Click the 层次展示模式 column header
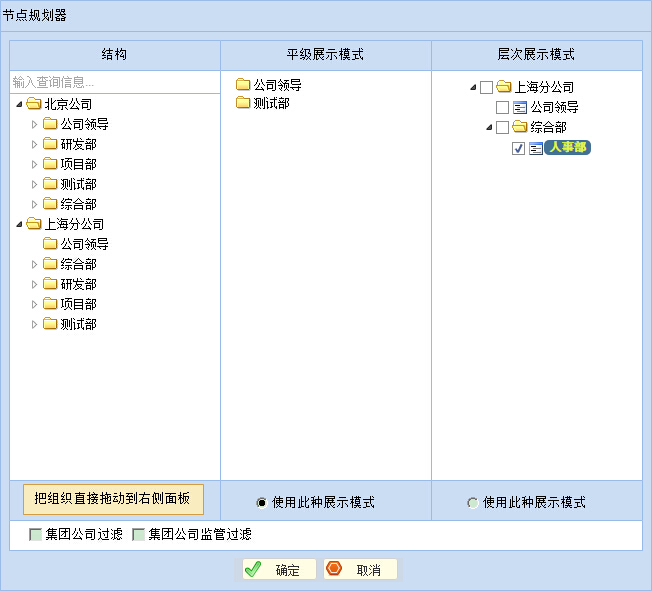This screenshot has height=591, width=652. click(536, 55)
